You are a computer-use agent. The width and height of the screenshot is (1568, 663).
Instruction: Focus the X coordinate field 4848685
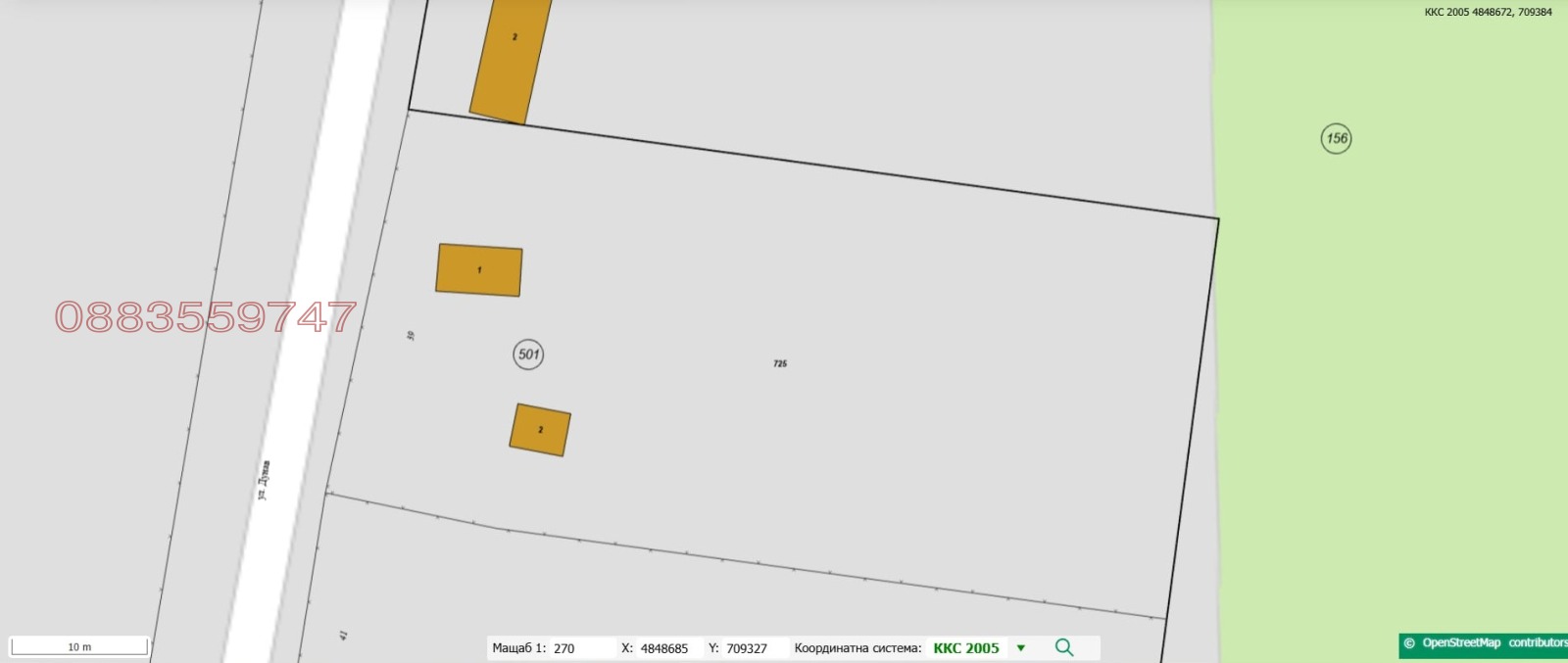664,648
